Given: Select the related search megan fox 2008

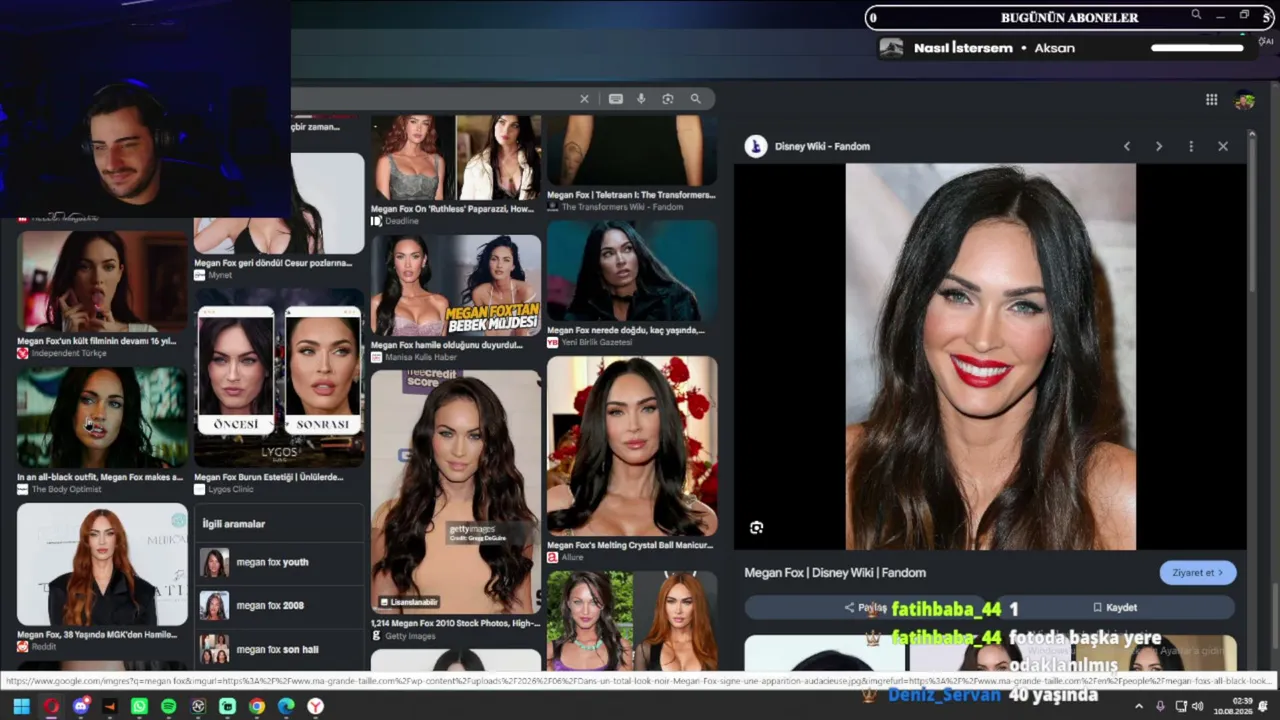Looking at the screenshot, I should point(279,605).
